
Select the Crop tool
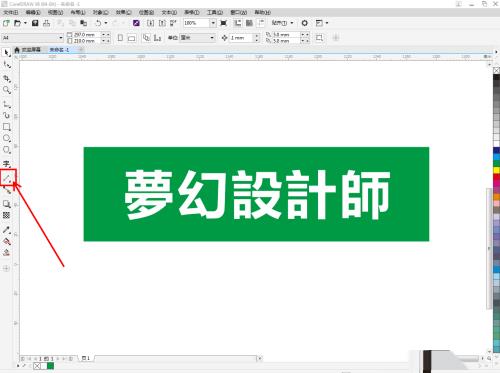7,78
